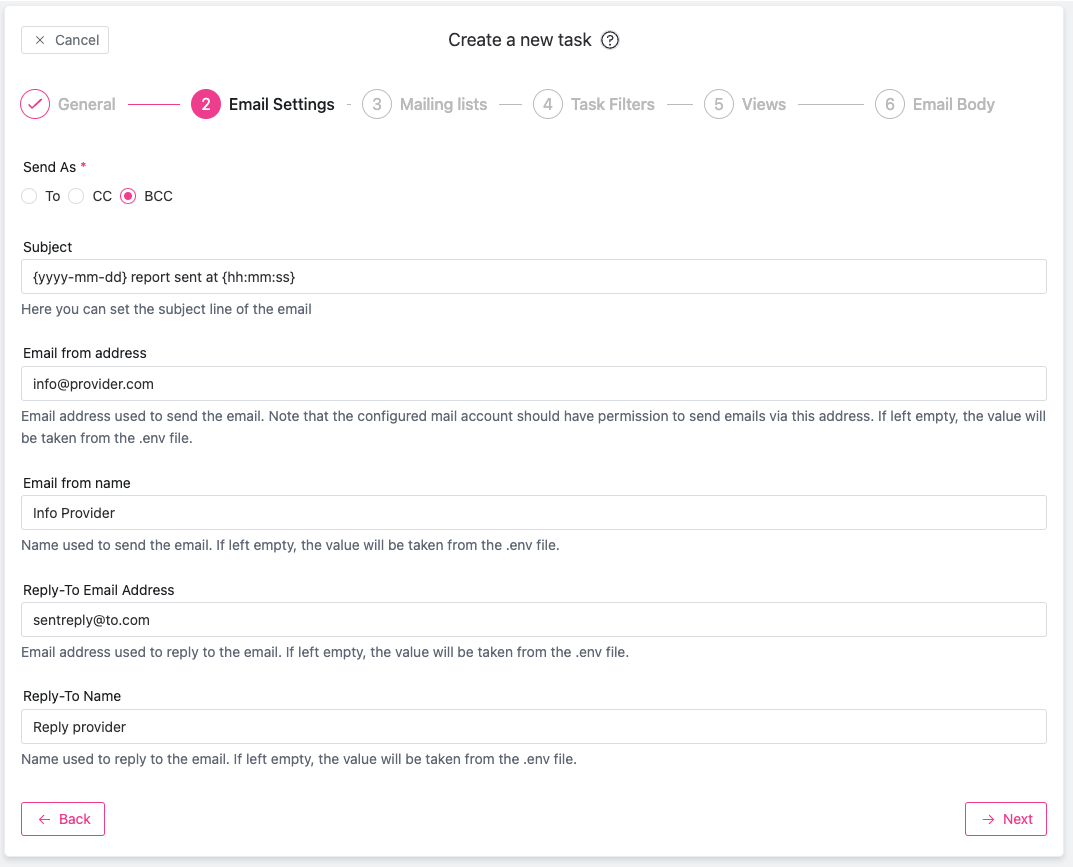Click the step 2 Email Settings circle
The height and width of the screenshot is (867, 1073).
[205, 104]
